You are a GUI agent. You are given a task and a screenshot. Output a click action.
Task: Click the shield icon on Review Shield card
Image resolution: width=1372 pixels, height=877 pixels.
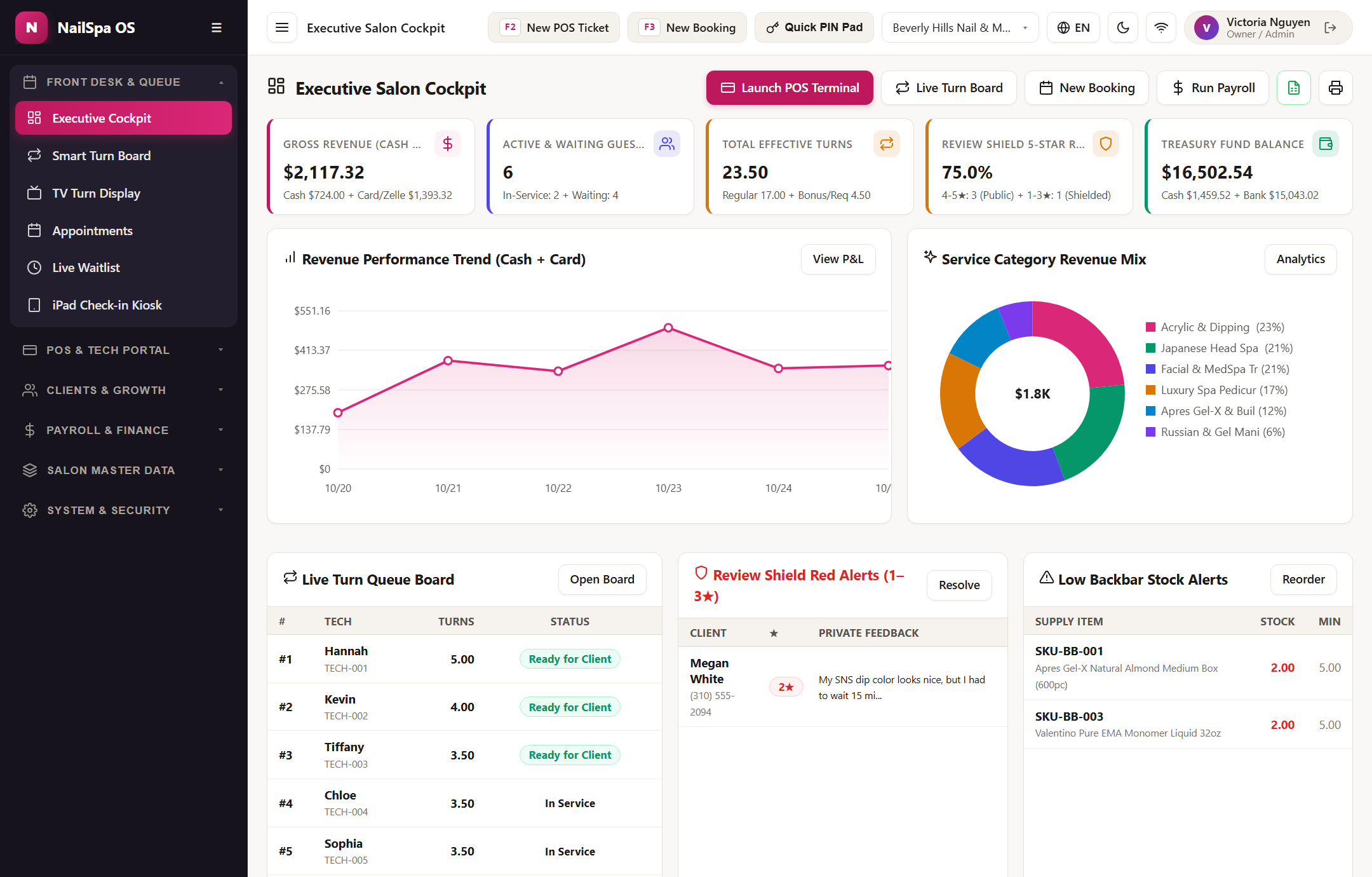click(x=1106, y=144)
